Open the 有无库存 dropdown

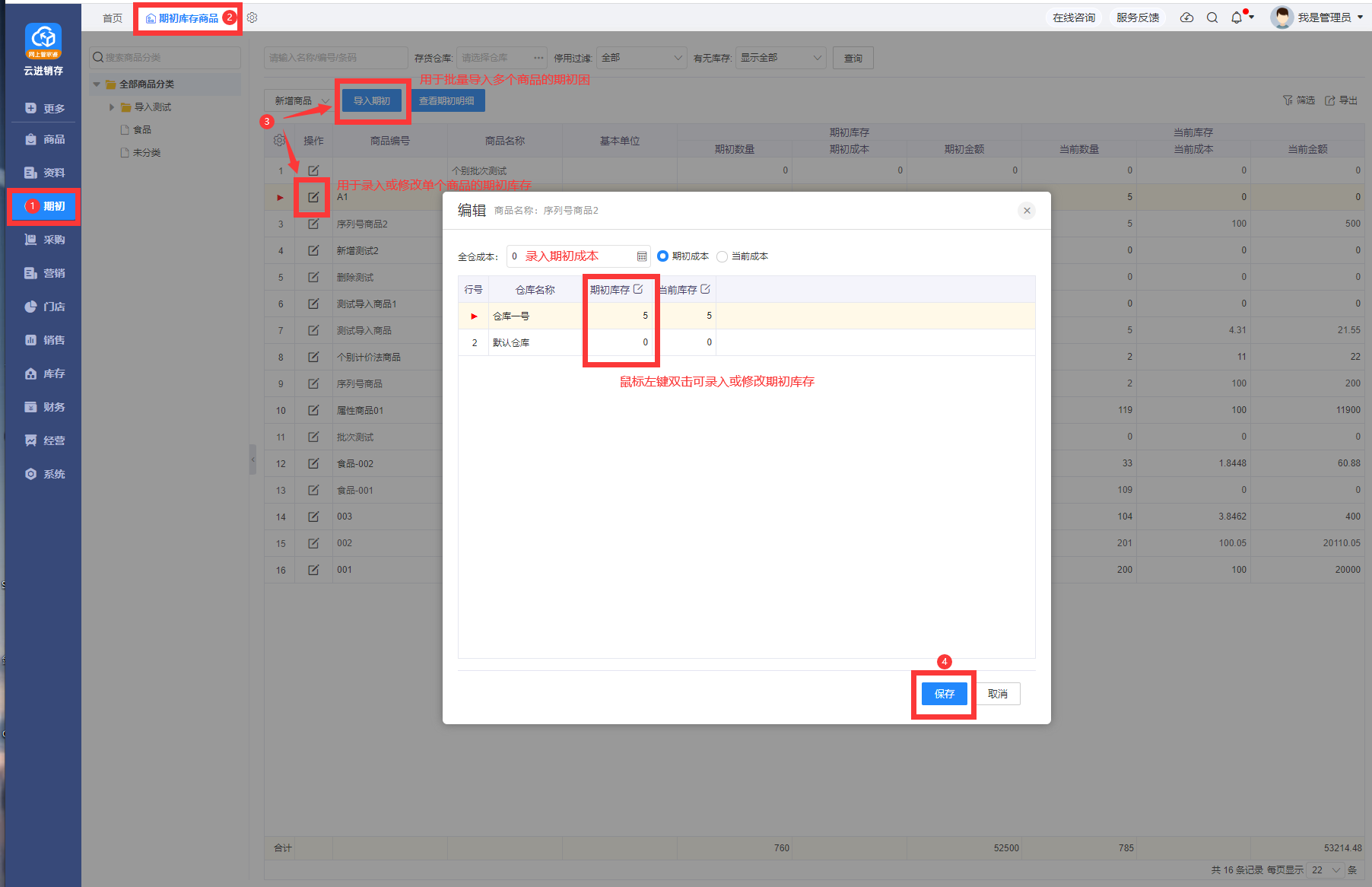click(781, 58)
